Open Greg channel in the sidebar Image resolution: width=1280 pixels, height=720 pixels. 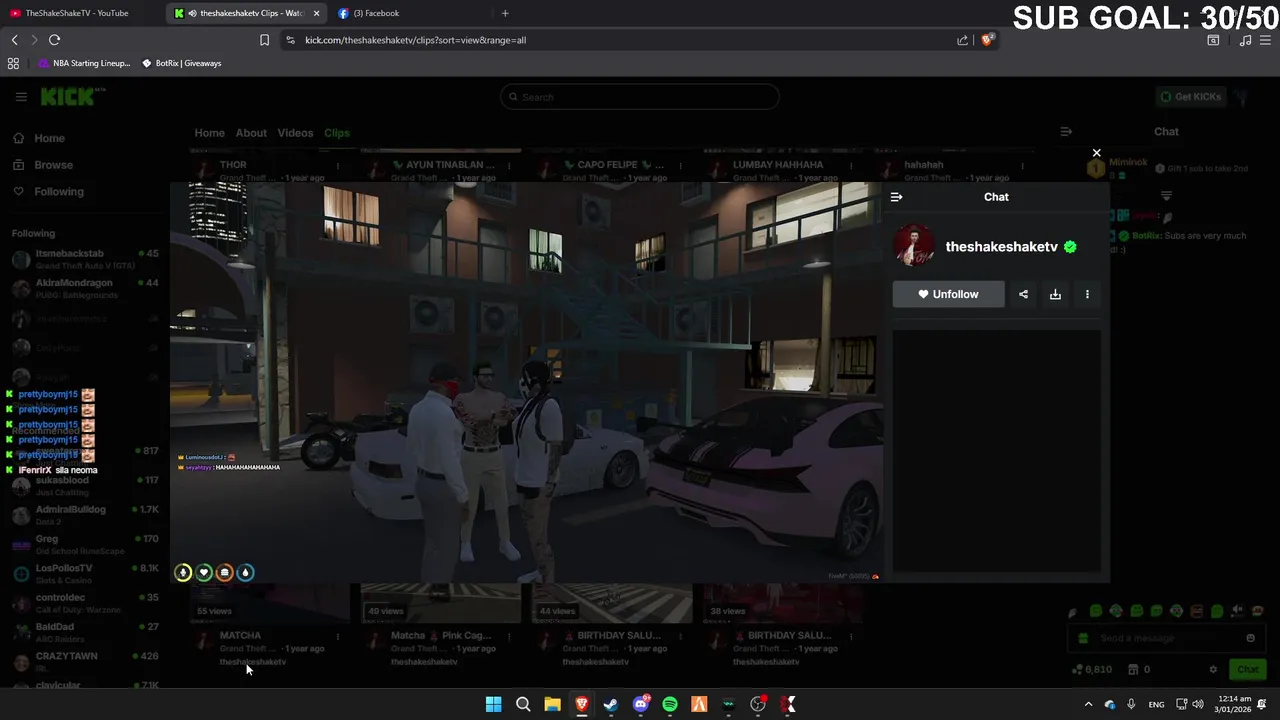click(85, 545)
